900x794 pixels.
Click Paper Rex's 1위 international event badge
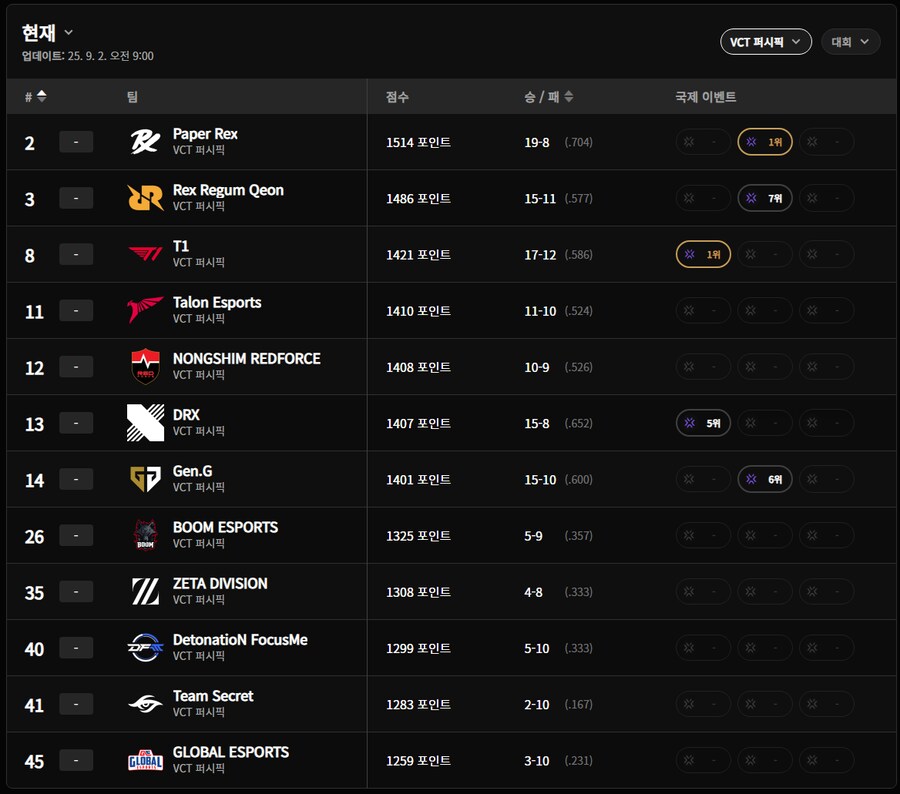[x=765, y=142]
